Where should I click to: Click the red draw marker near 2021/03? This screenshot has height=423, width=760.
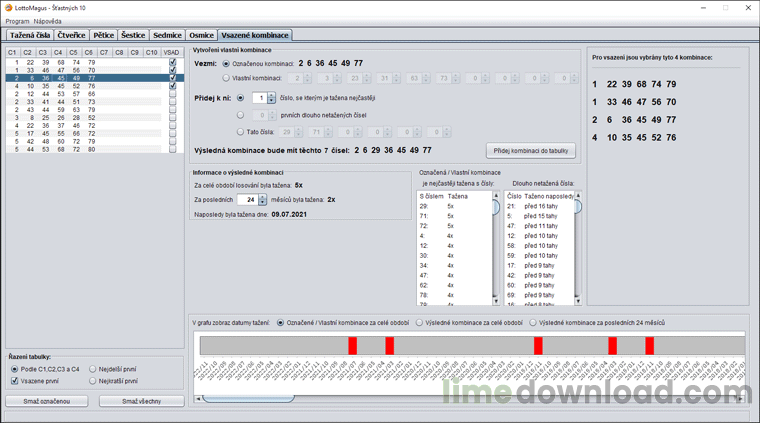390,346
